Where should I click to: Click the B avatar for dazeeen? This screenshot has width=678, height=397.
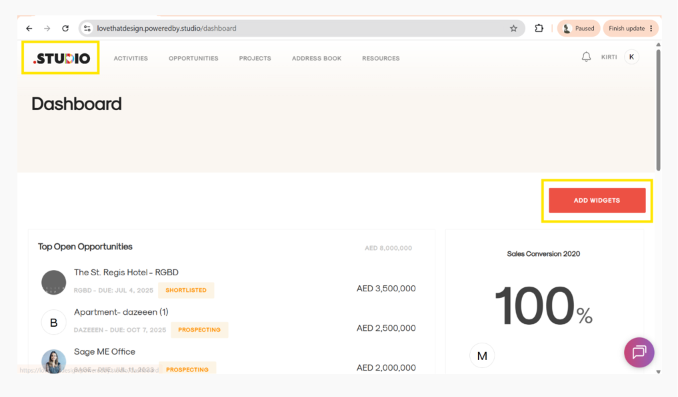54,322
